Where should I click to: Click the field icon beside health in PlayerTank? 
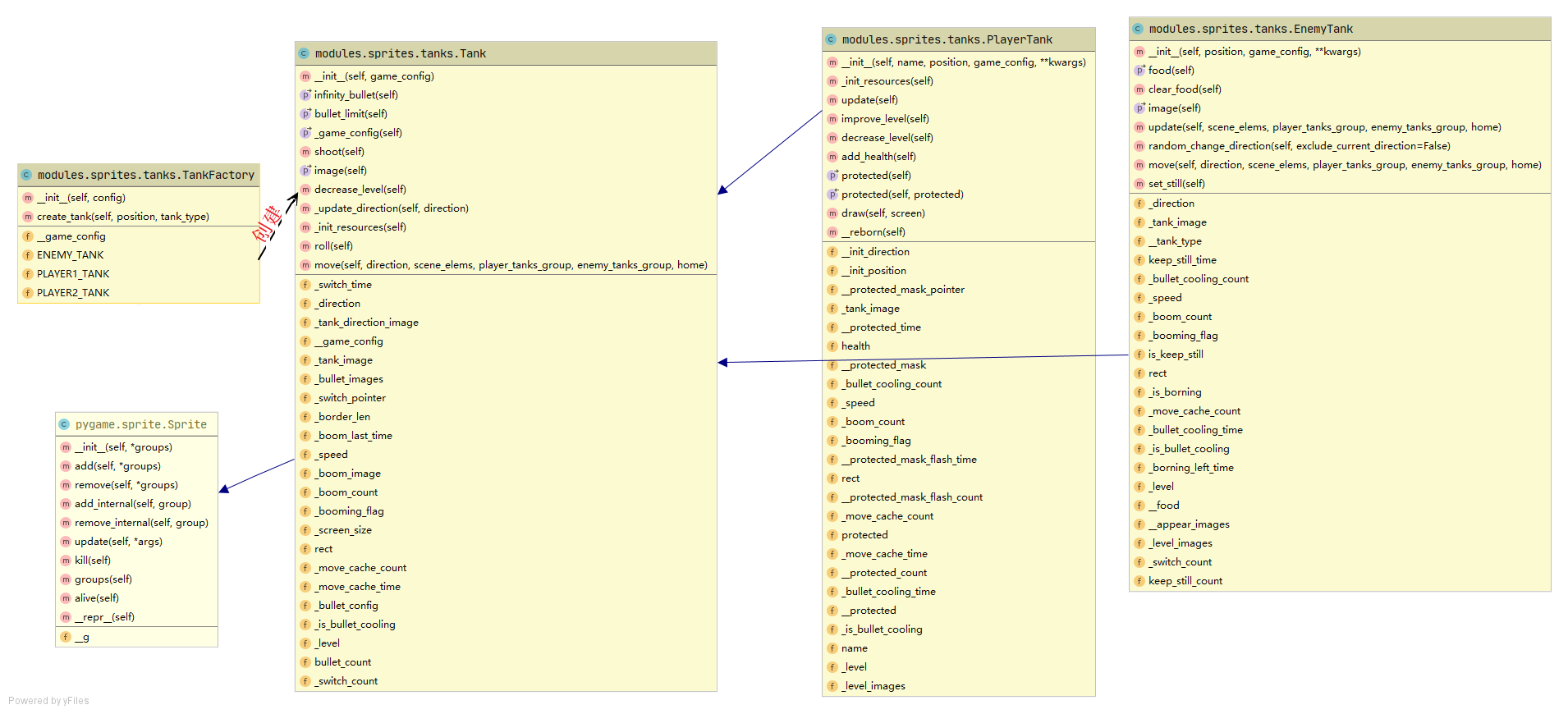click(x=832, y=346)
